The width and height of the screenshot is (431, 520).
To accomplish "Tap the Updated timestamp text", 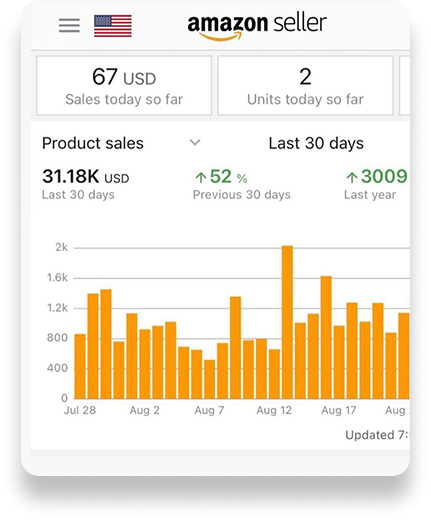I will point(377,435).
